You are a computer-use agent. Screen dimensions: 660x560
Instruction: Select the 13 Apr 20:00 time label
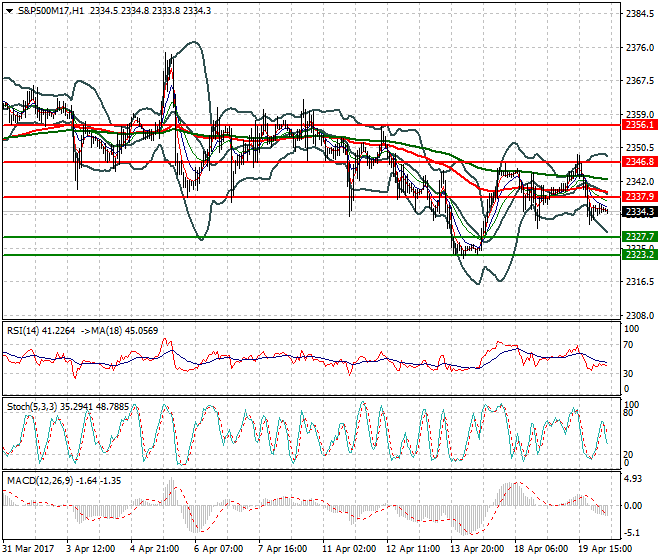click(477, 549)
